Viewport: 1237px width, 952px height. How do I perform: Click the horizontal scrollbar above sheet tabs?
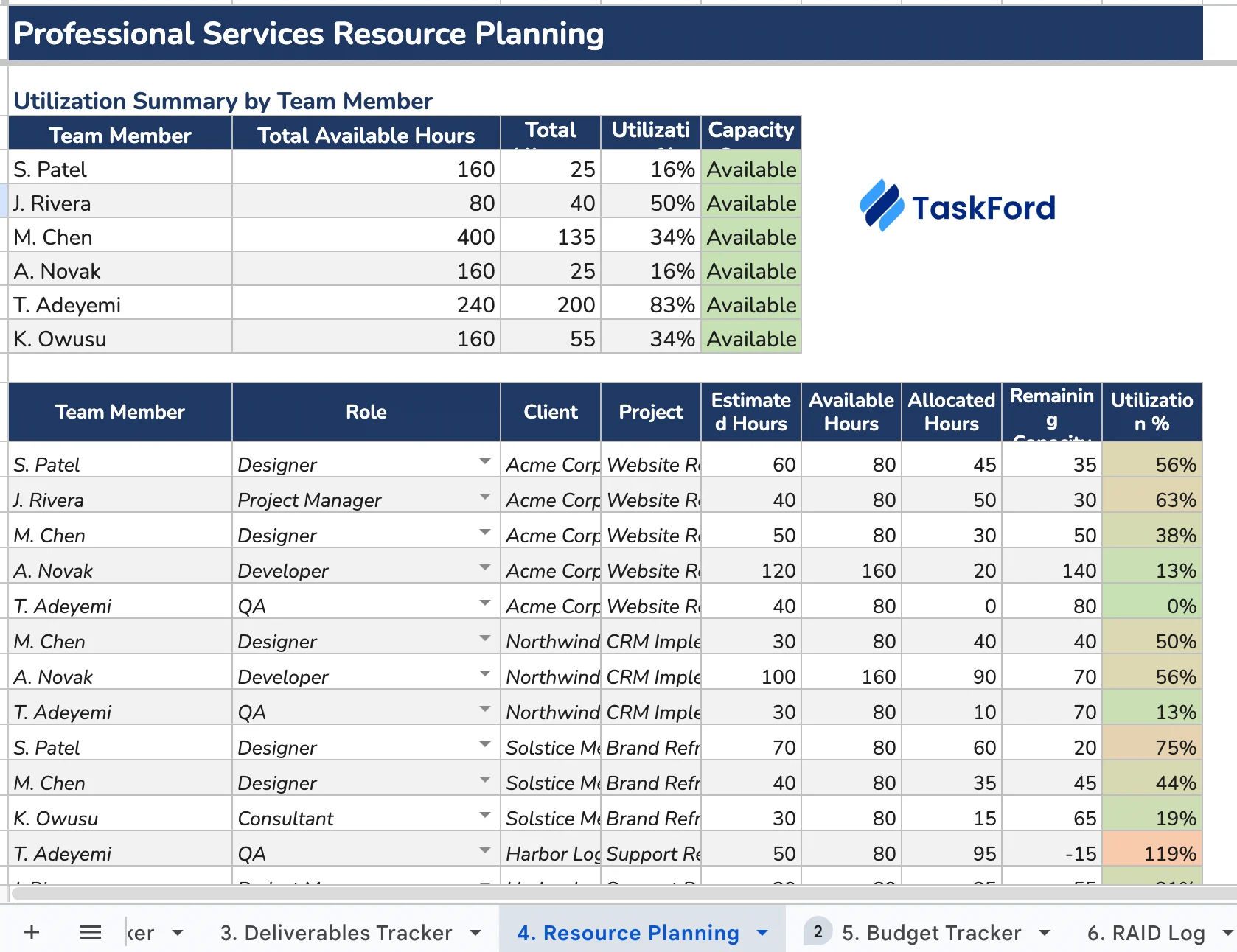click(x=623, y=894)
